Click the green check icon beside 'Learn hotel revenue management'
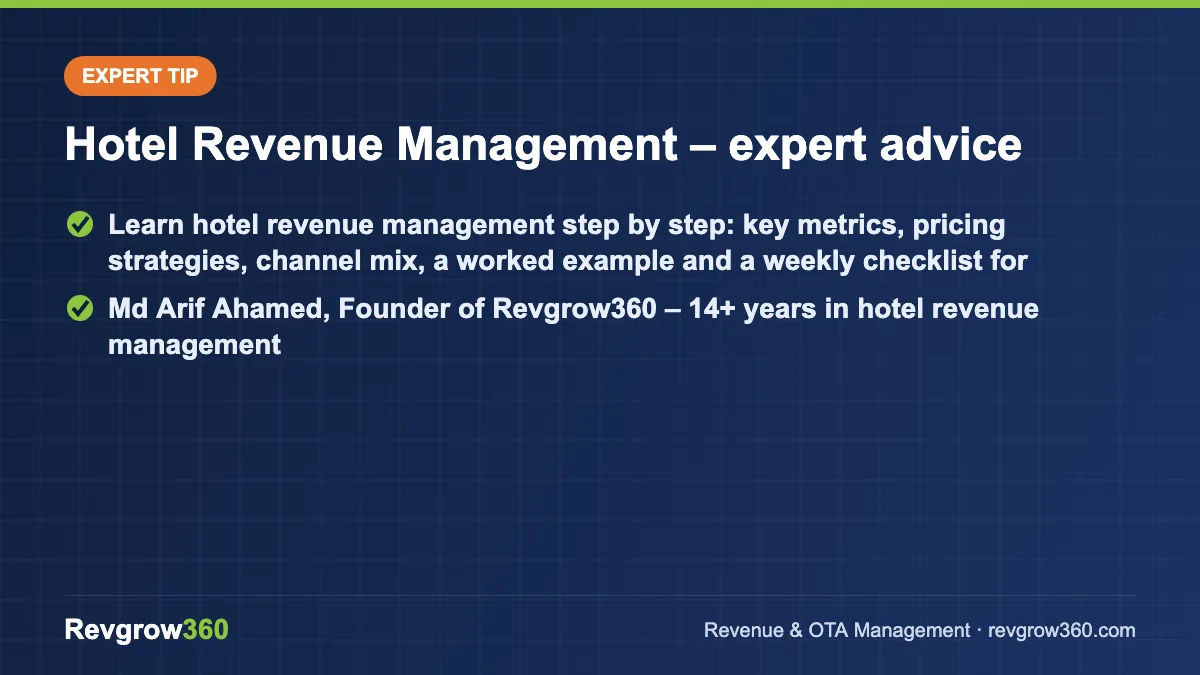The height and width of the screenshot is (675, 1200). coord(79,225)
